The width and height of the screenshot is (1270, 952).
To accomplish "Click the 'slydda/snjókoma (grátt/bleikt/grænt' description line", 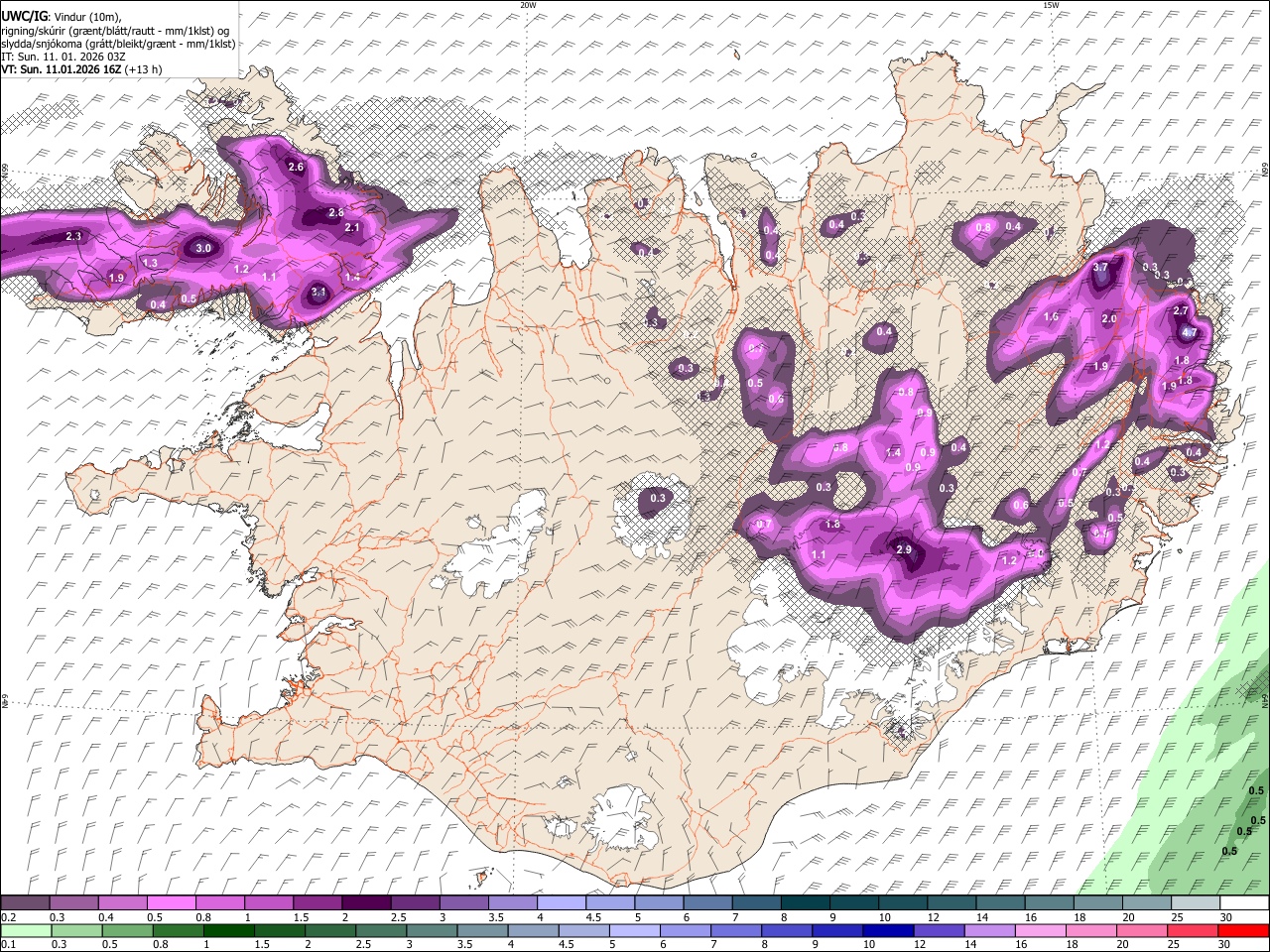I will click(x=118, y=44).
